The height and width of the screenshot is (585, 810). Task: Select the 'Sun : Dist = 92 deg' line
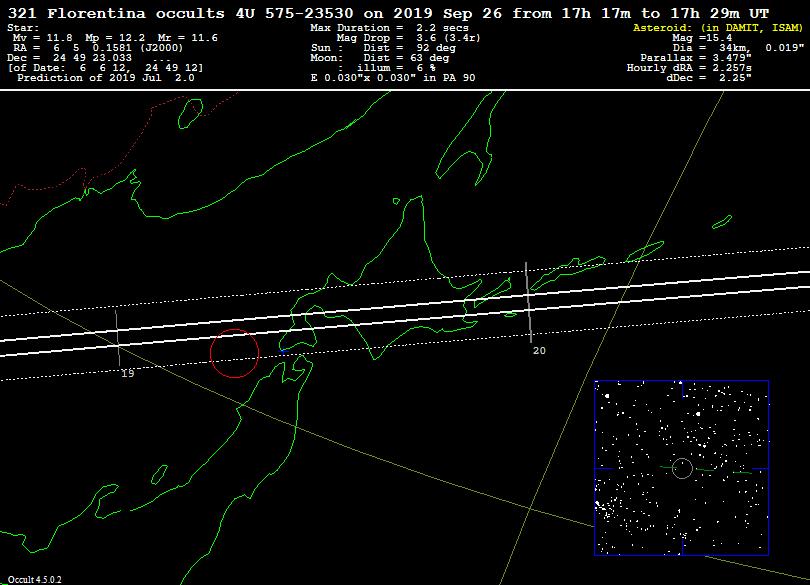pyautogui.click(x=383, y=48)
